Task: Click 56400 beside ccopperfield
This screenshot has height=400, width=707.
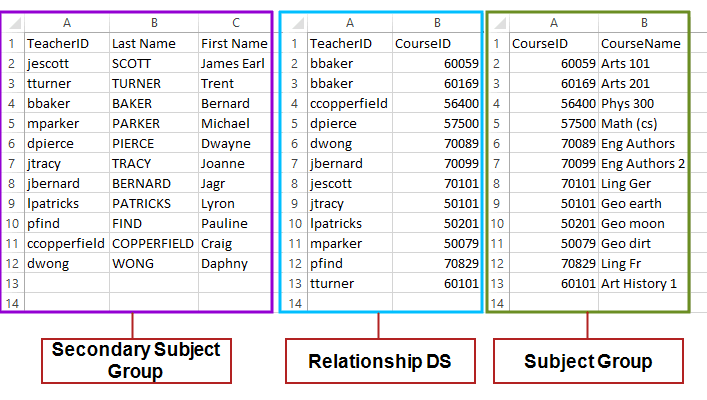Action: coord(437,103)
